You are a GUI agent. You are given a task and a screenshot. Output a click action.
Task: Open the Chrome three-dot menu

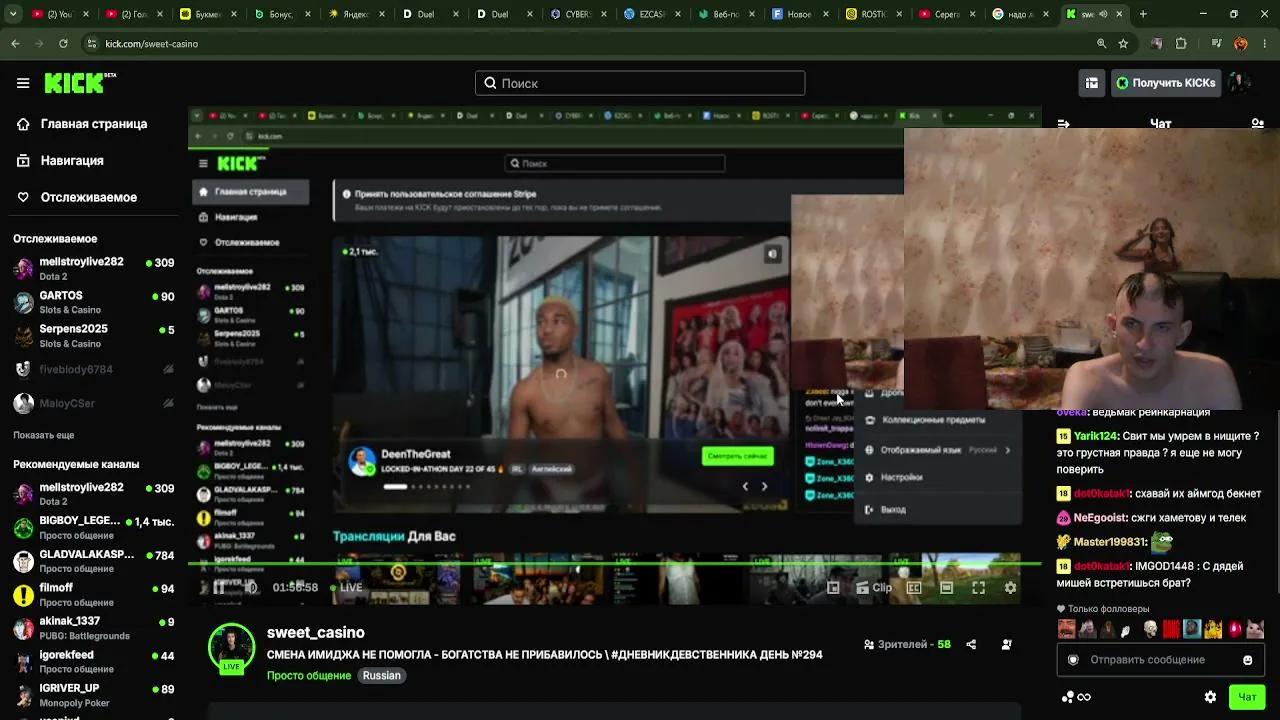[1265, 44]
